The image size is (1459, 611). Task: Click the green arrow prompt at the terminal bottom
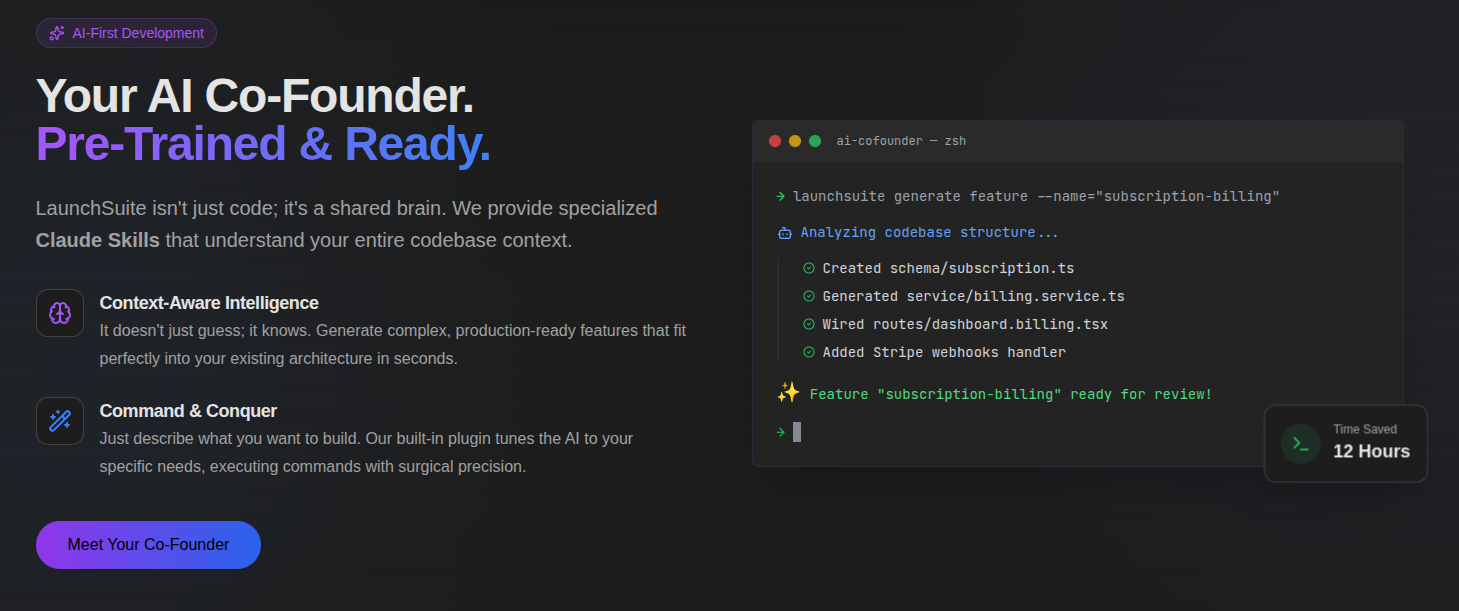coord(779,432)
